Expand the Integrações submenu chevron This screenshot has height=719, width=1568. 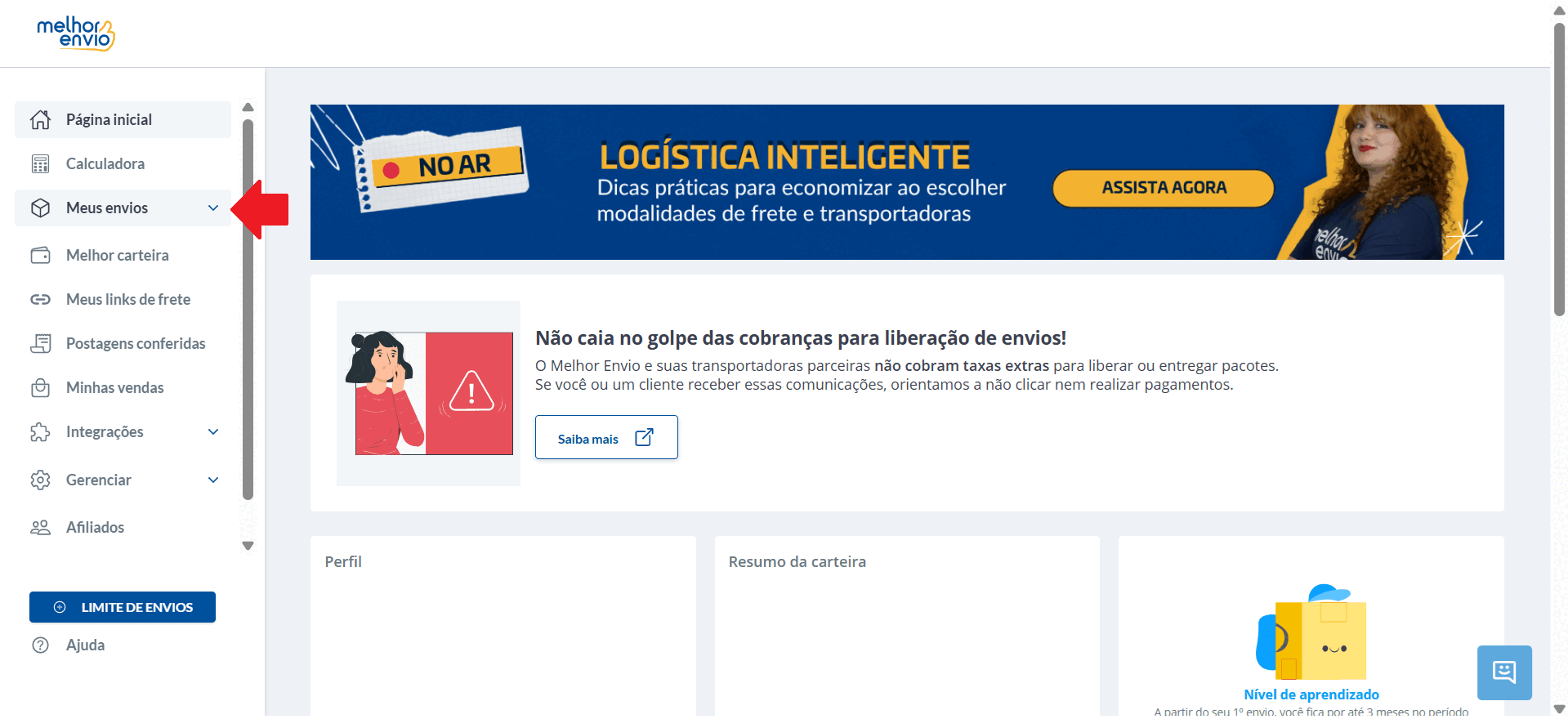click(213, 431)
